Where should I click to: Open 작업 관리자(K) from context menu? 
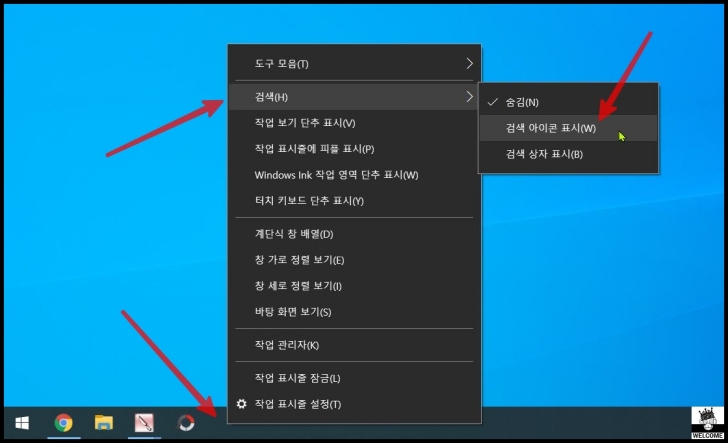pyautogui.click(x=354, y=345)
